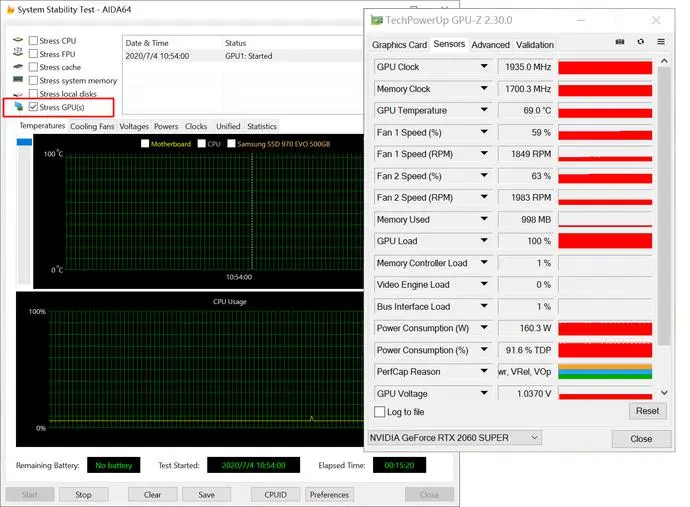Tick the Log to file checkbox
690x507 pixels.
pos(379,412)
